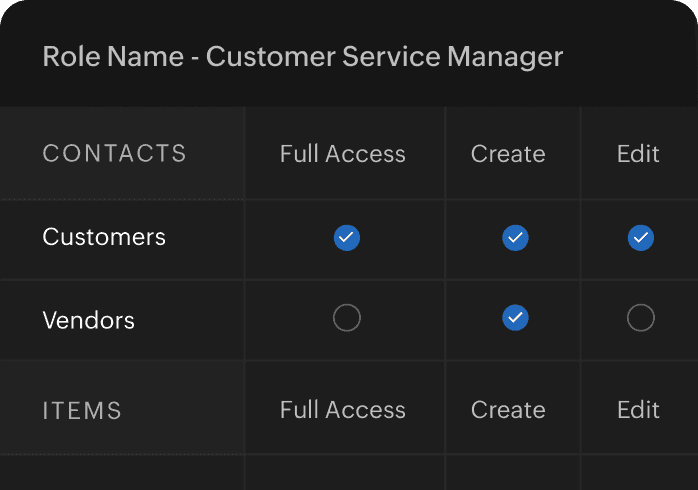Select Edit column header in CONTACTS section
This screenshot has height=490, width=698.
638,154
